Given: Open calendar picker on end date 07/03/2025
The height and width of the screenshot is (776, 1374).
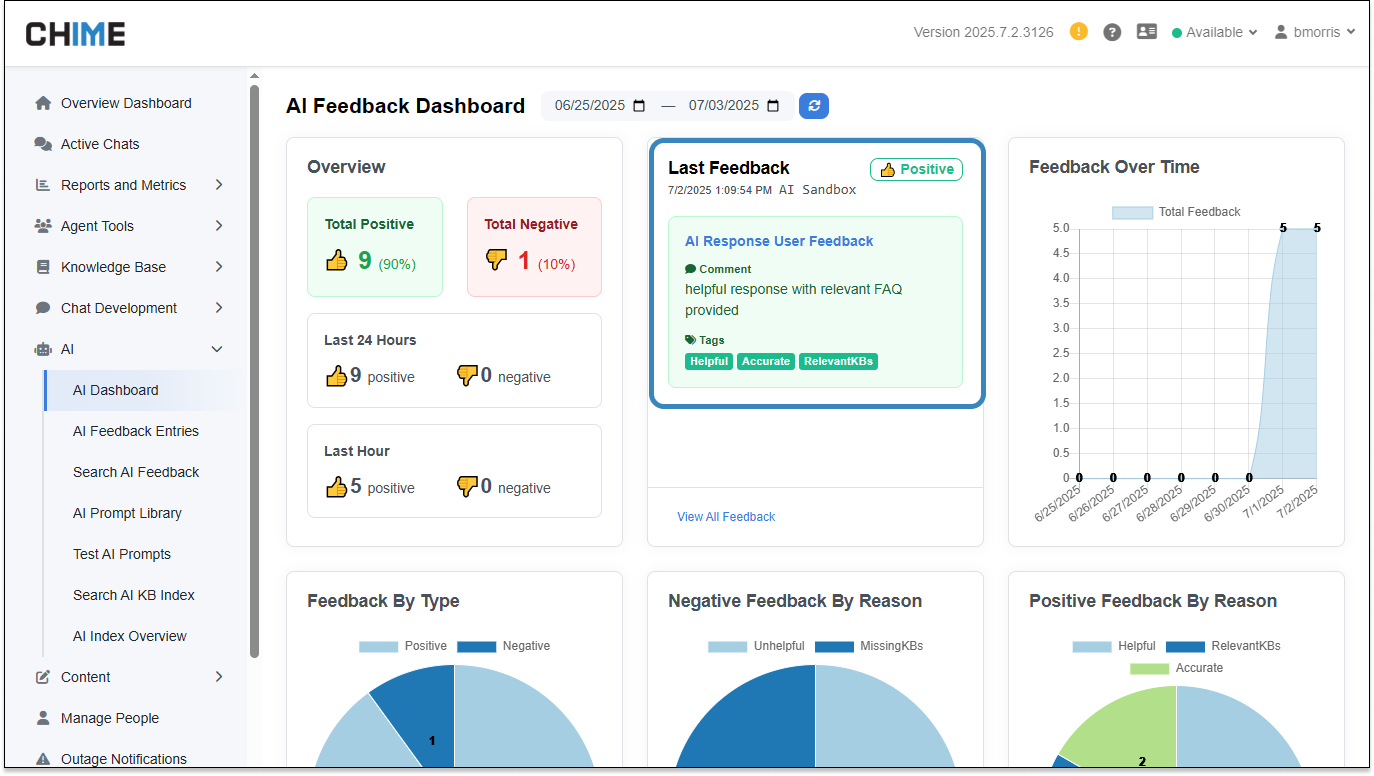Looking at the screenshot, I should click(x=774, y=105).
